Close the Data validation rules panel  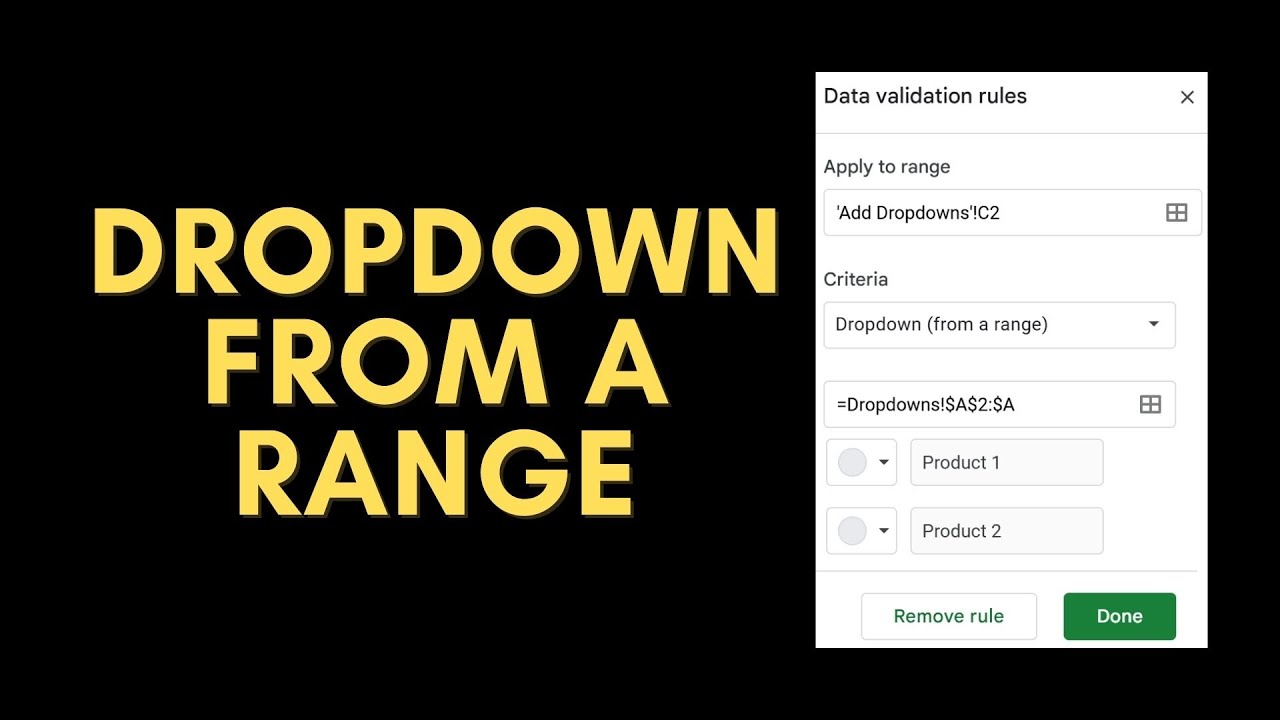pos(1187,97)
